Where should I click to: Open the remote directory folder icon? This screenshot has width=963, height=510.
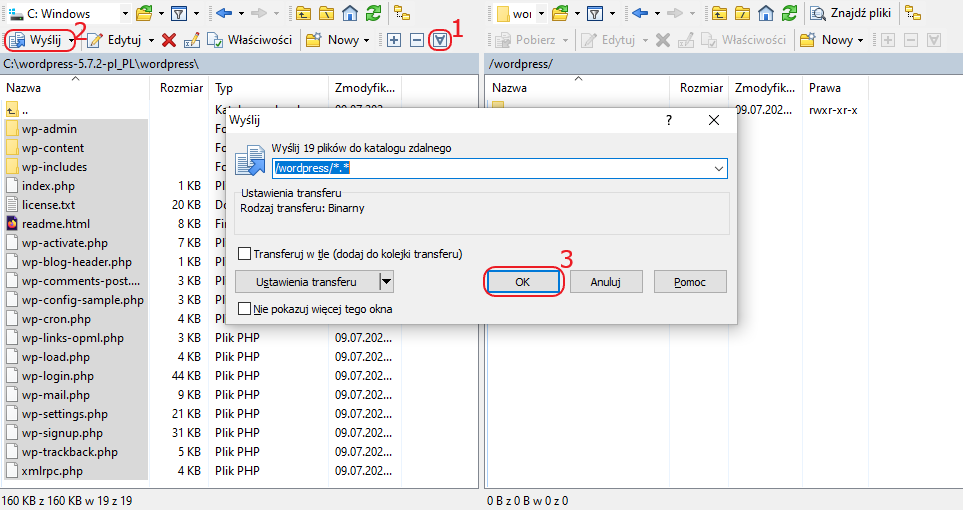[x=560, y=13]
